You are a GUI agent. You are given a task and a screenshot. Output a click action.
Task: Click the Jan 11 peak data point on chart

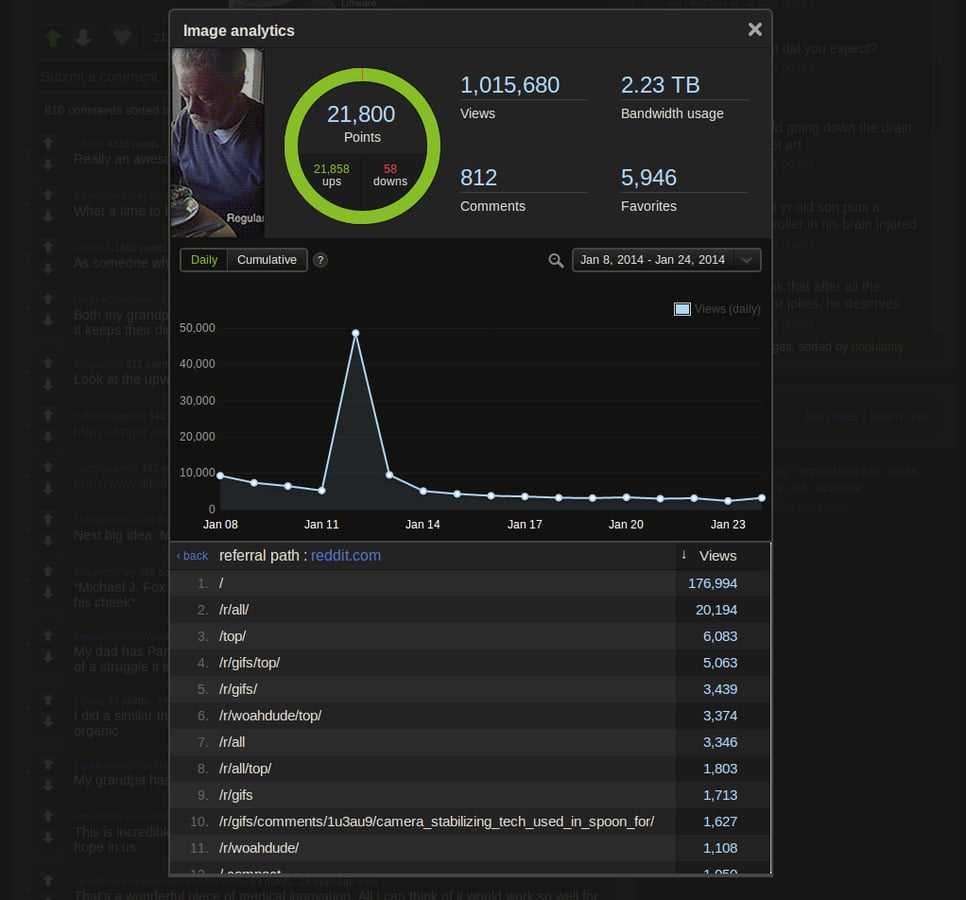[x=356, y=332]
